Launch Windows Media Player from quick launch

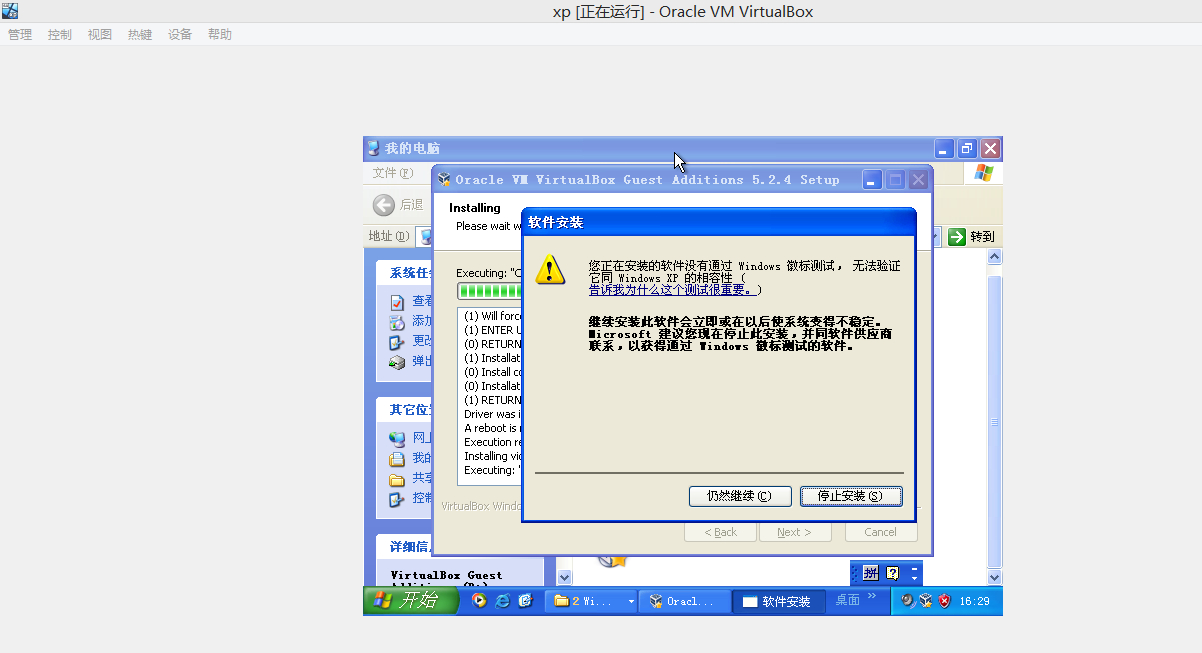pos(479,601)
